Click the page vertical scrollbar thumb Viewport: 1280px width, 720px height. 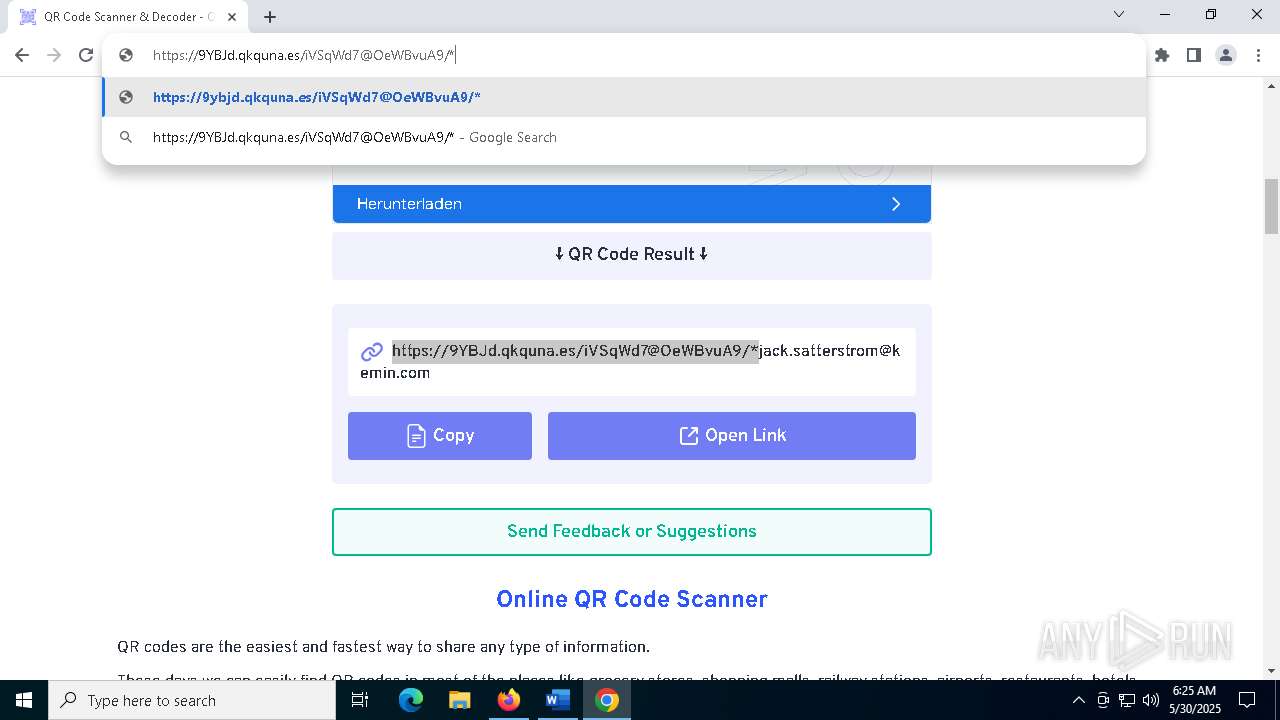pos(1271,206)
